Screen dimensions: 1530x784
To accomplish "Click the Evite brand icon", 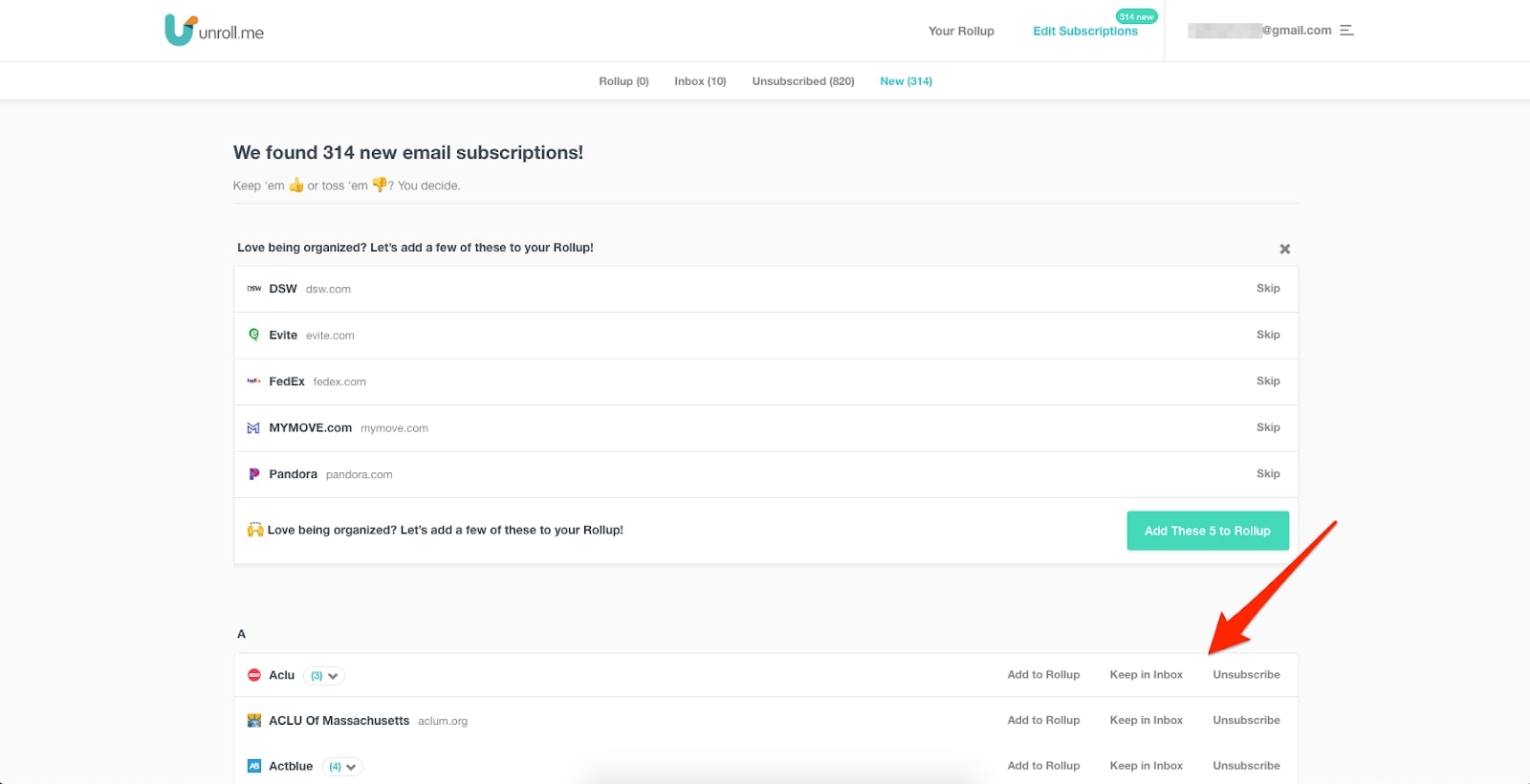I will 253,335.
